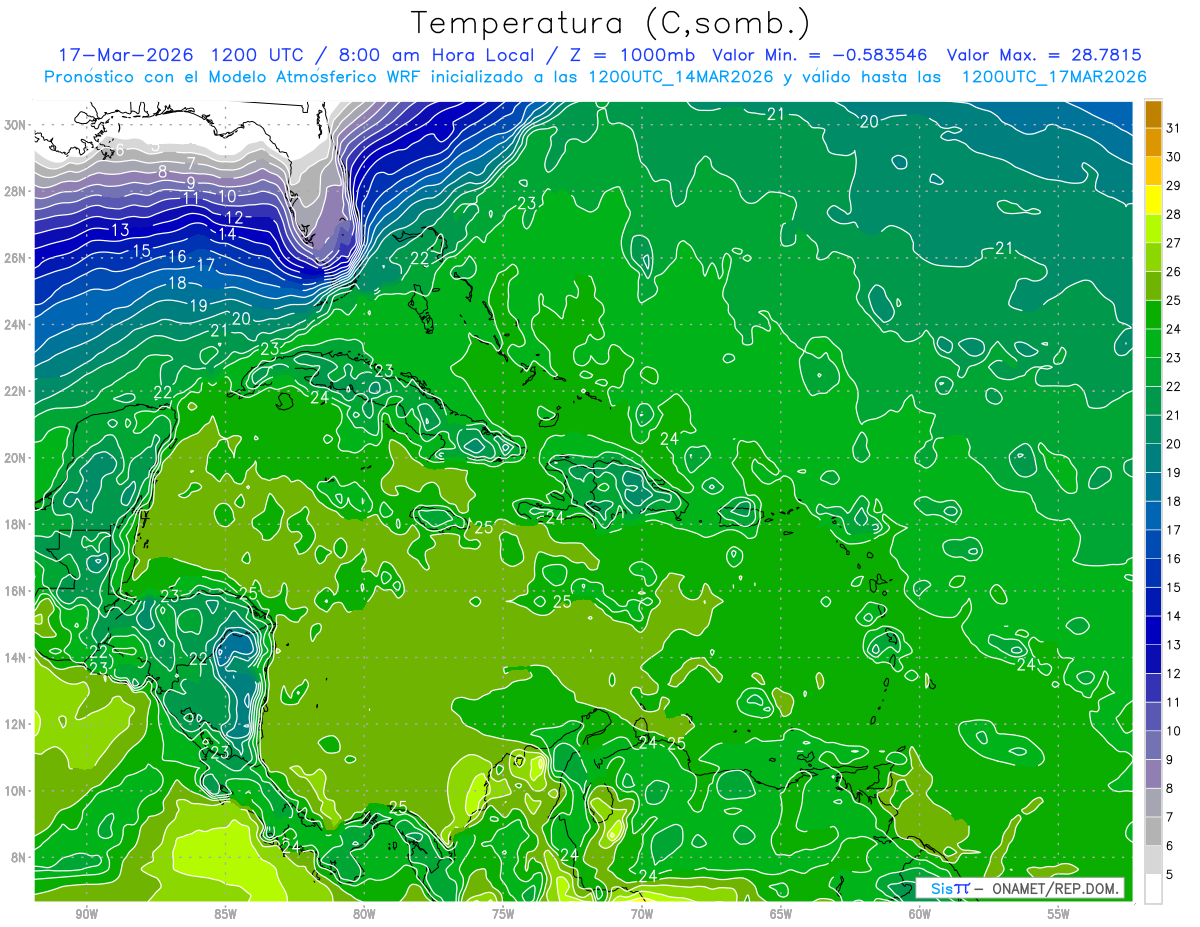The width and height of the screenshot is (1200, 927).
Task: Click the 26N latitude axis label
Action: [x=17, y=258]
